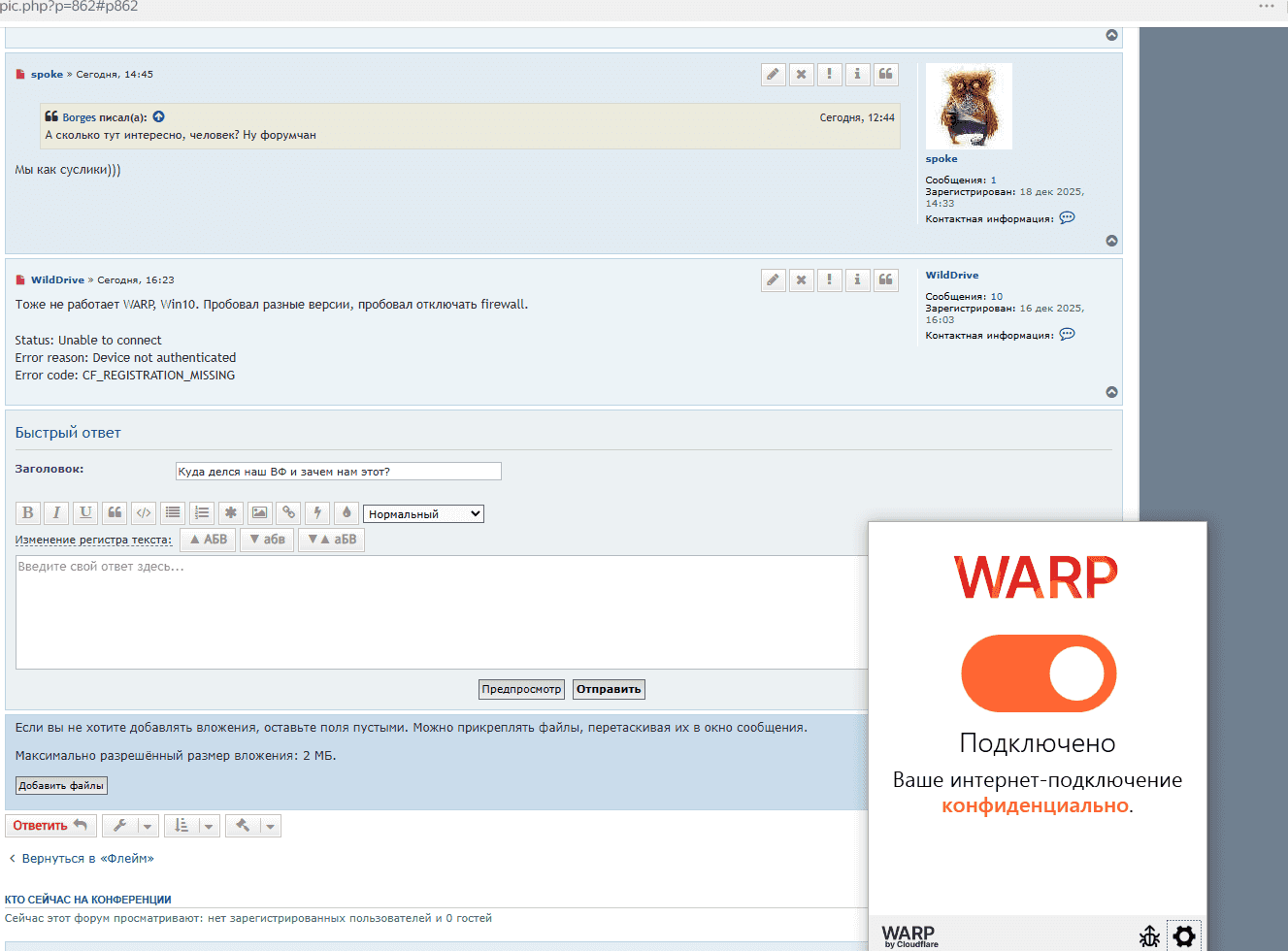Open the WildDrive name link in profile sidebar
Viewport: 1288px width, 951px height.
[952, 276]
